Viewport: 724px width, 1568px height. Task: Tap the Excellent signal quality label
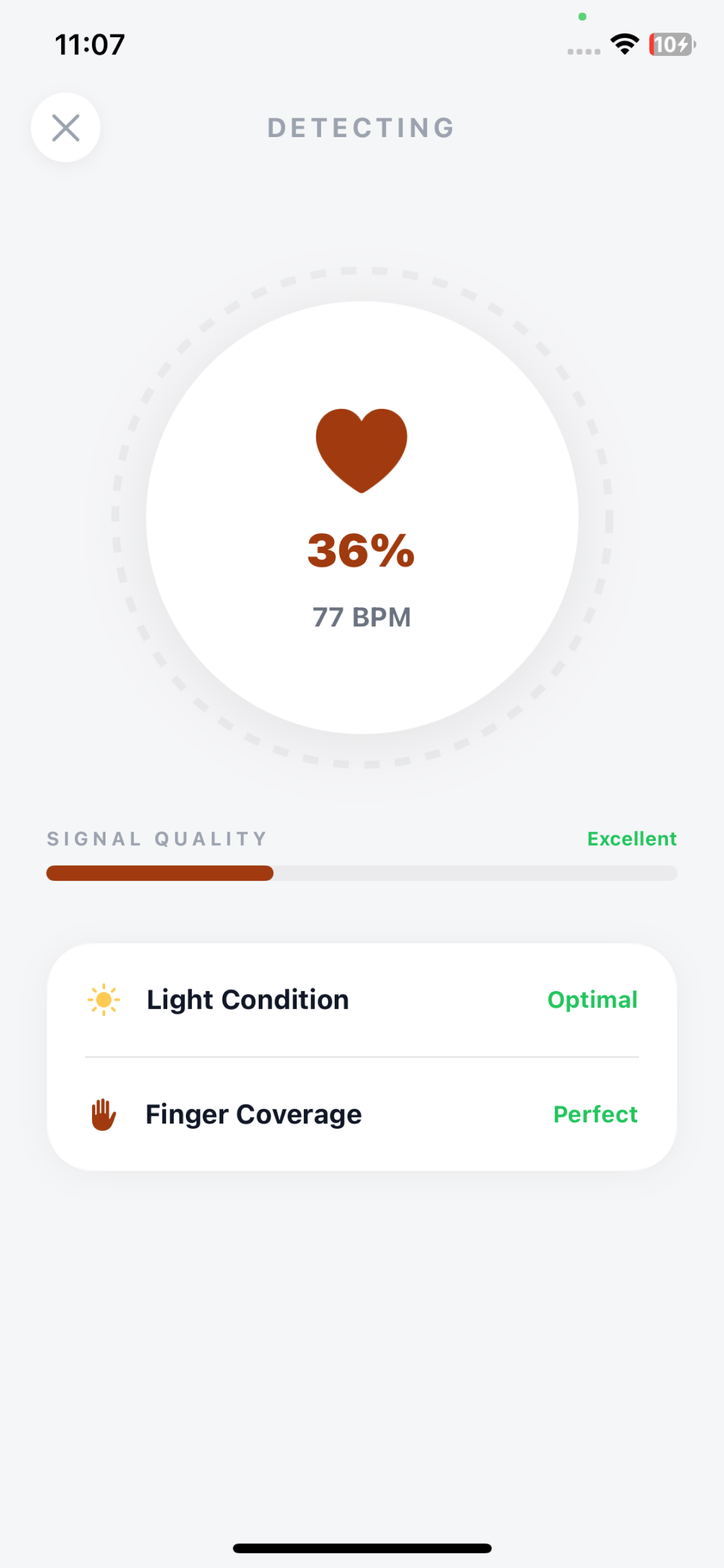[631, 839]
